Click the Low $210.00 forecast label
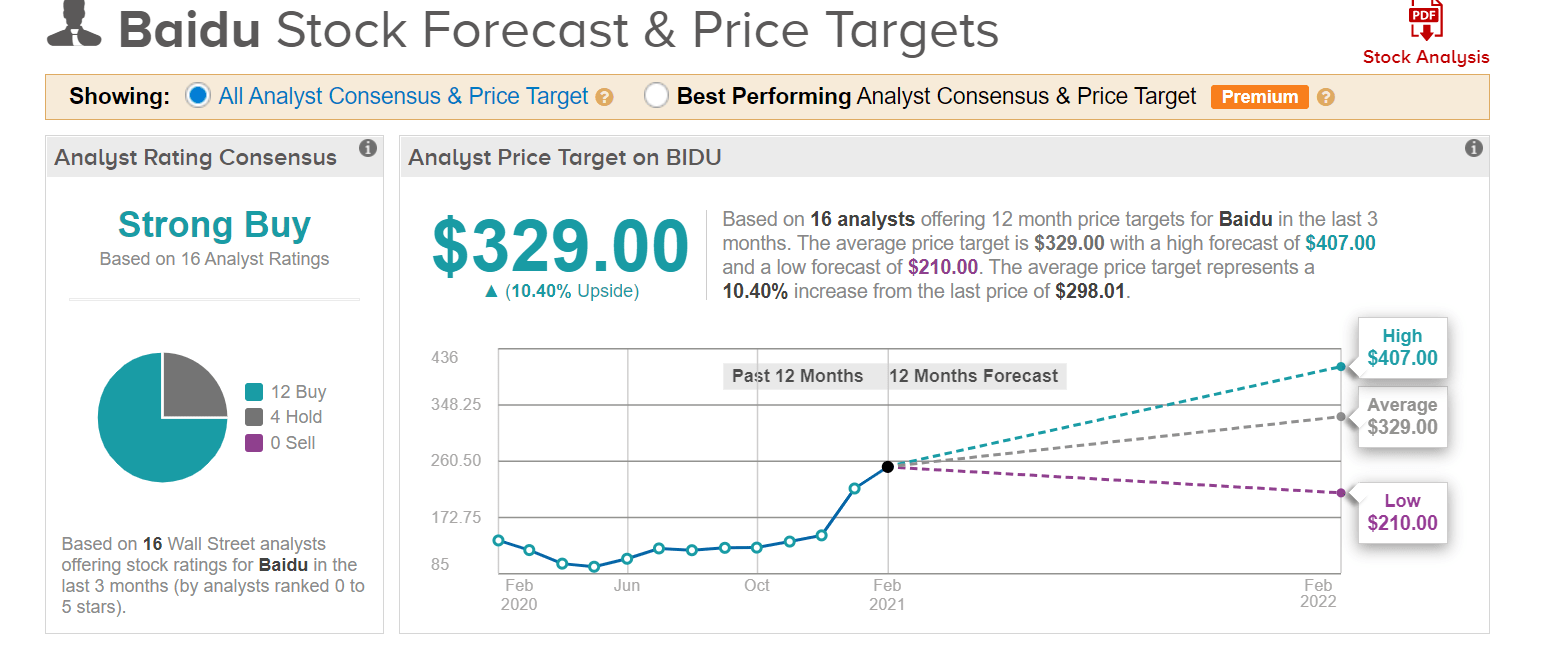Screen dimensions: 1549x660 pyautogui.click(x=1401, y=512)
